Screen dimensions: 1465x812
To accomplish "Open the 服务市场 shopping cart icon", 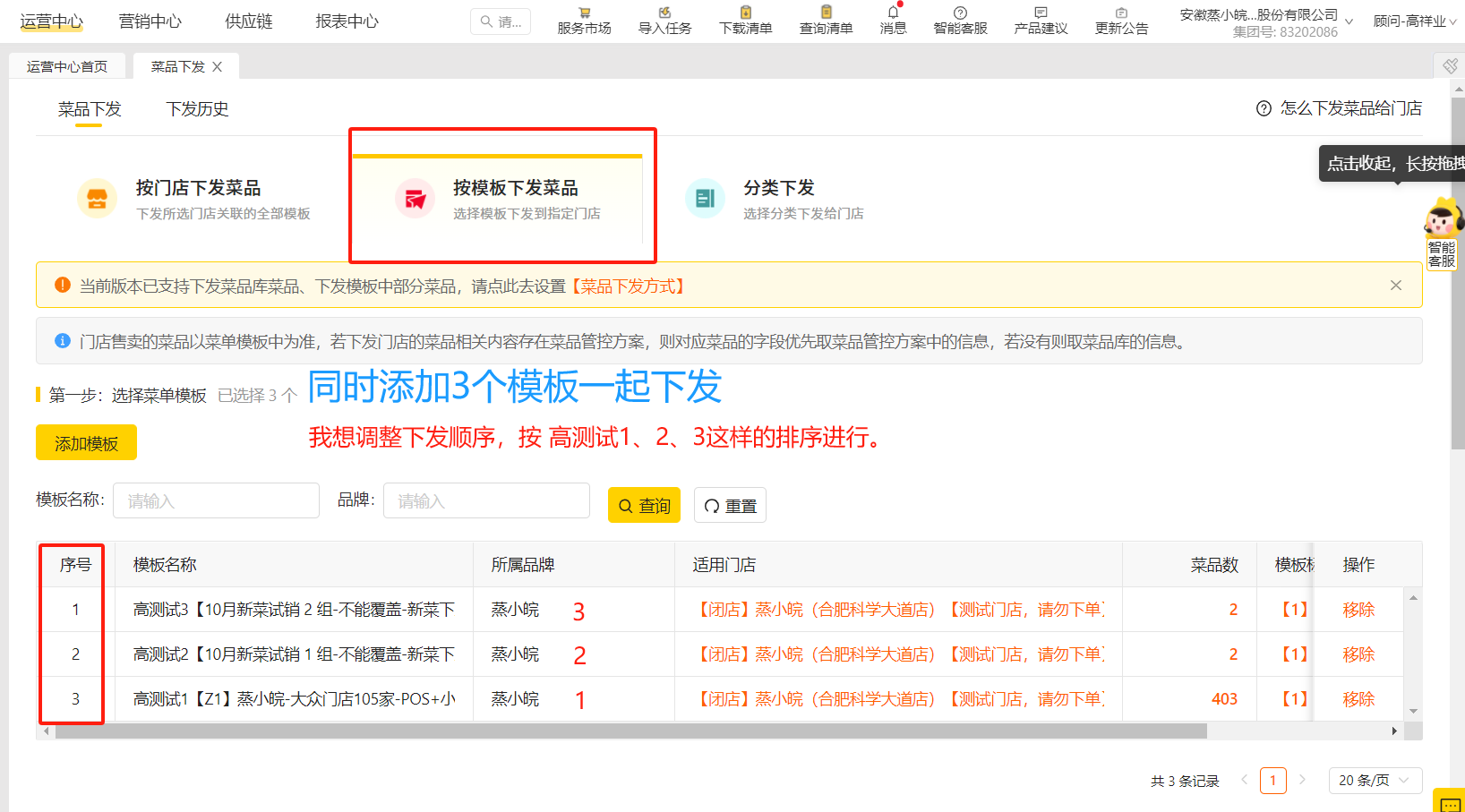I will (x=584, y=13).
